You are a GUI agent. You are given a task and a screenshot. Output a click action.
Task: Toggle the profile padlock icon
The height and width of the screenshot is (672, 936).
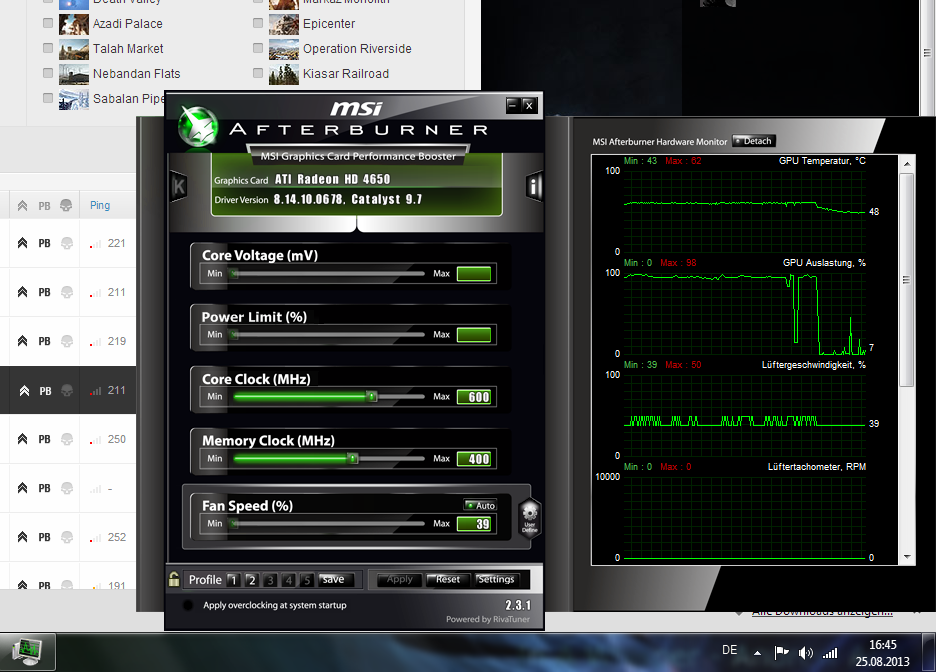tap(174, 579)
